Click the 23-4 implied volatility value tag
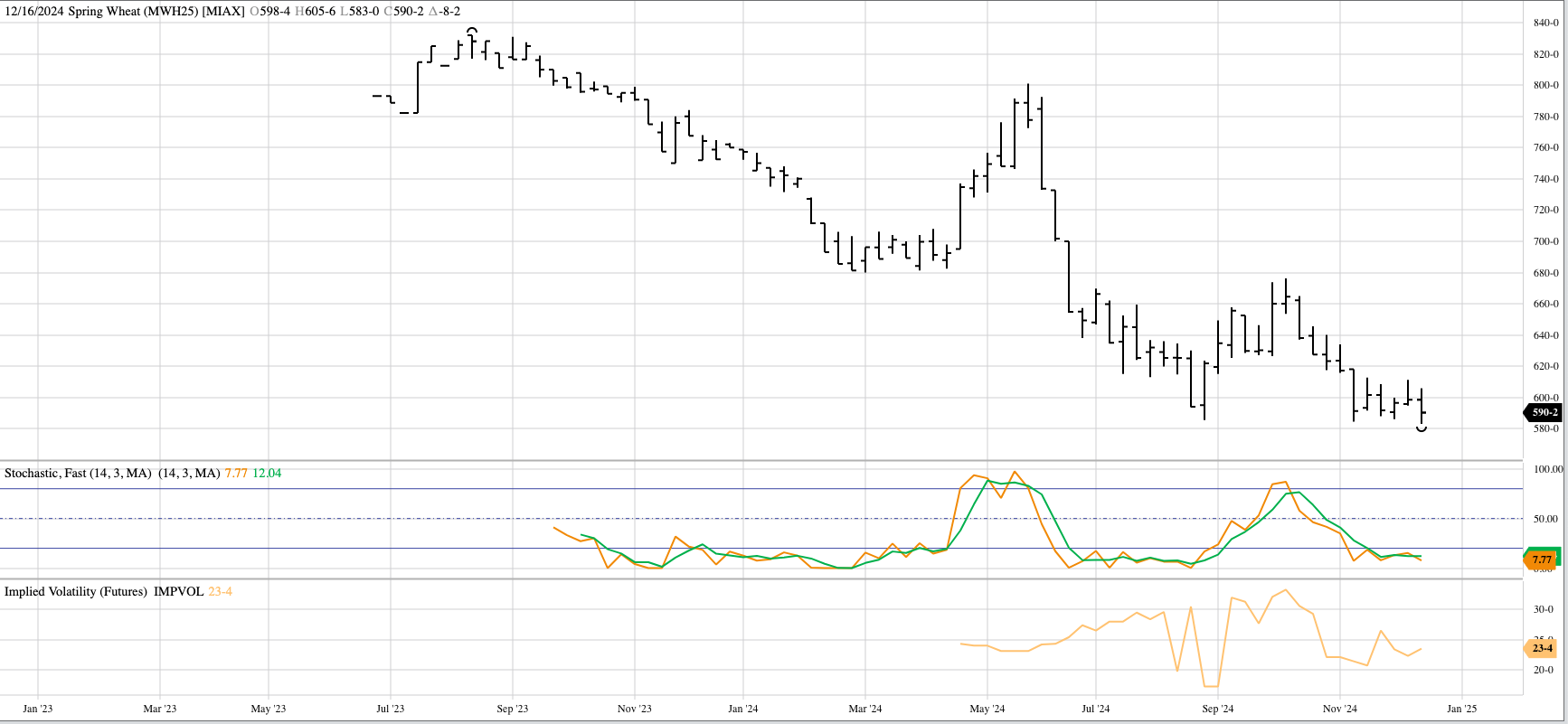This screenshot has height=724, width=1568. (1542, 648)
